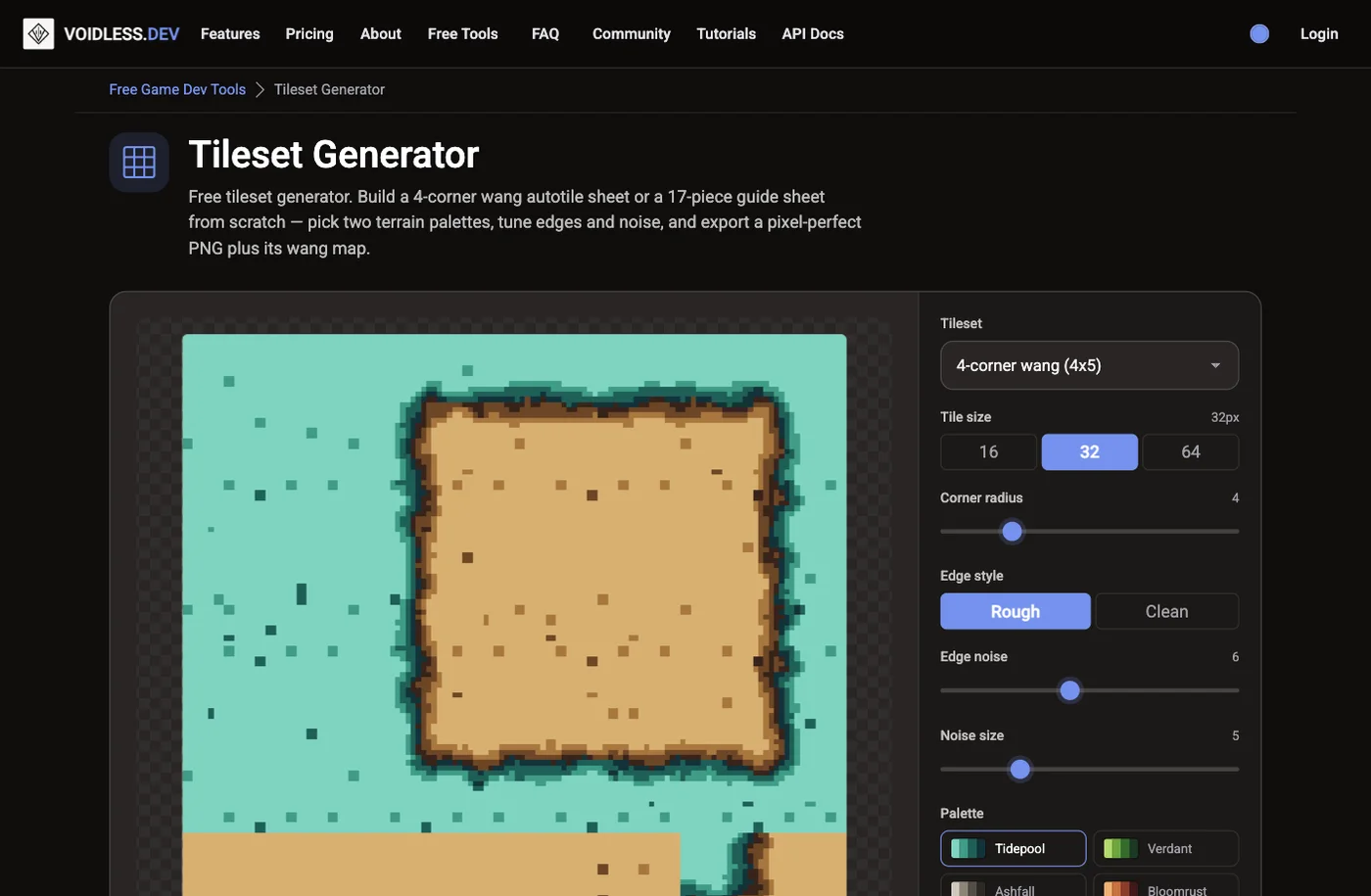Select the Tidepool palette
The height and width of the screenshot is (896, 1371).
[x=1014, y=849]
